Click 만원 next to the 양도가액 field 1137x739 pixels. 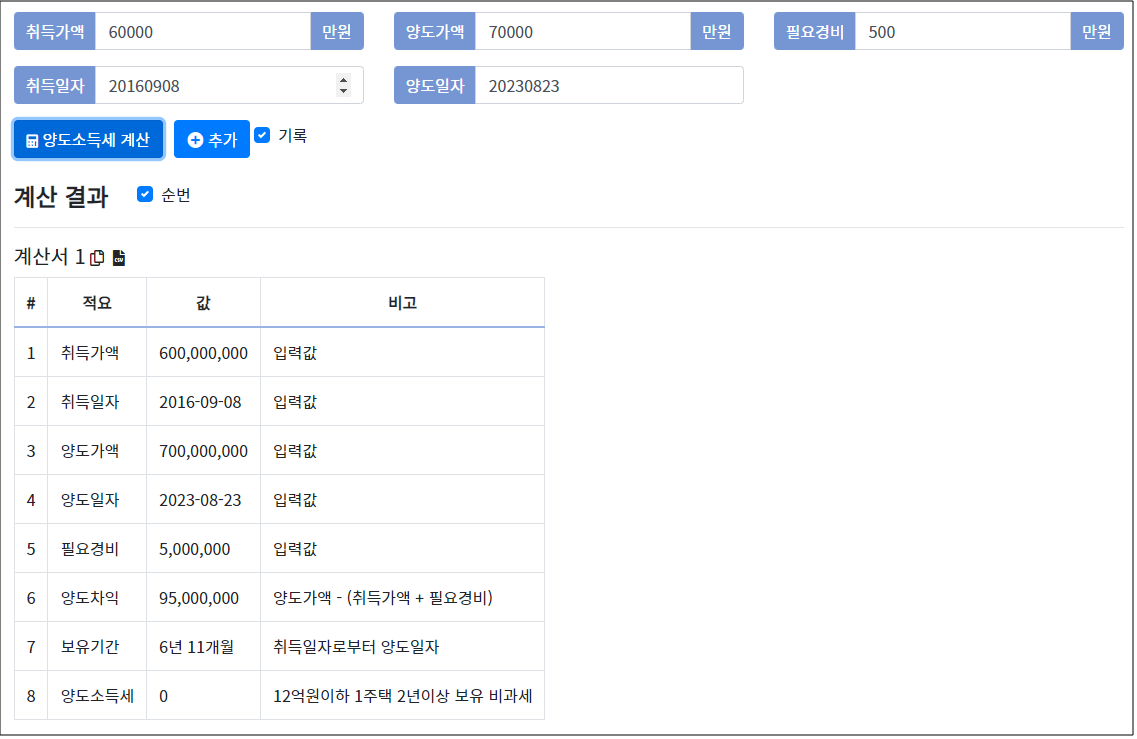coord(716,31)
